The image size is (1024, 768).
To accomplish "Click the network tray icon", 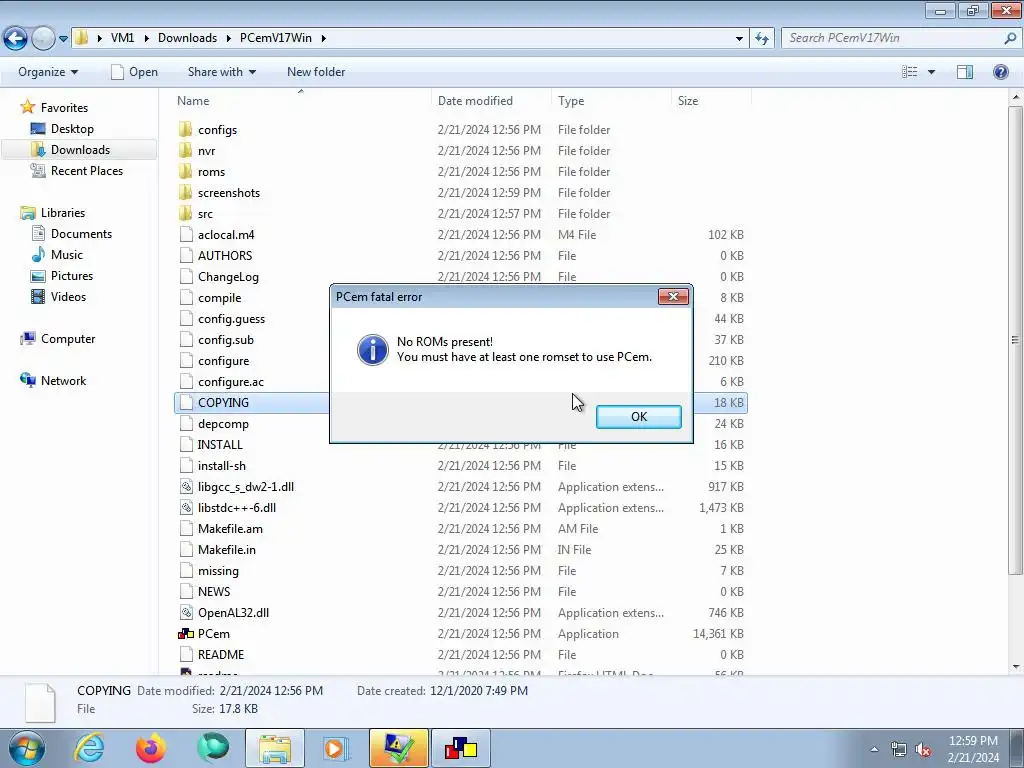I will [x=899, y=750].
